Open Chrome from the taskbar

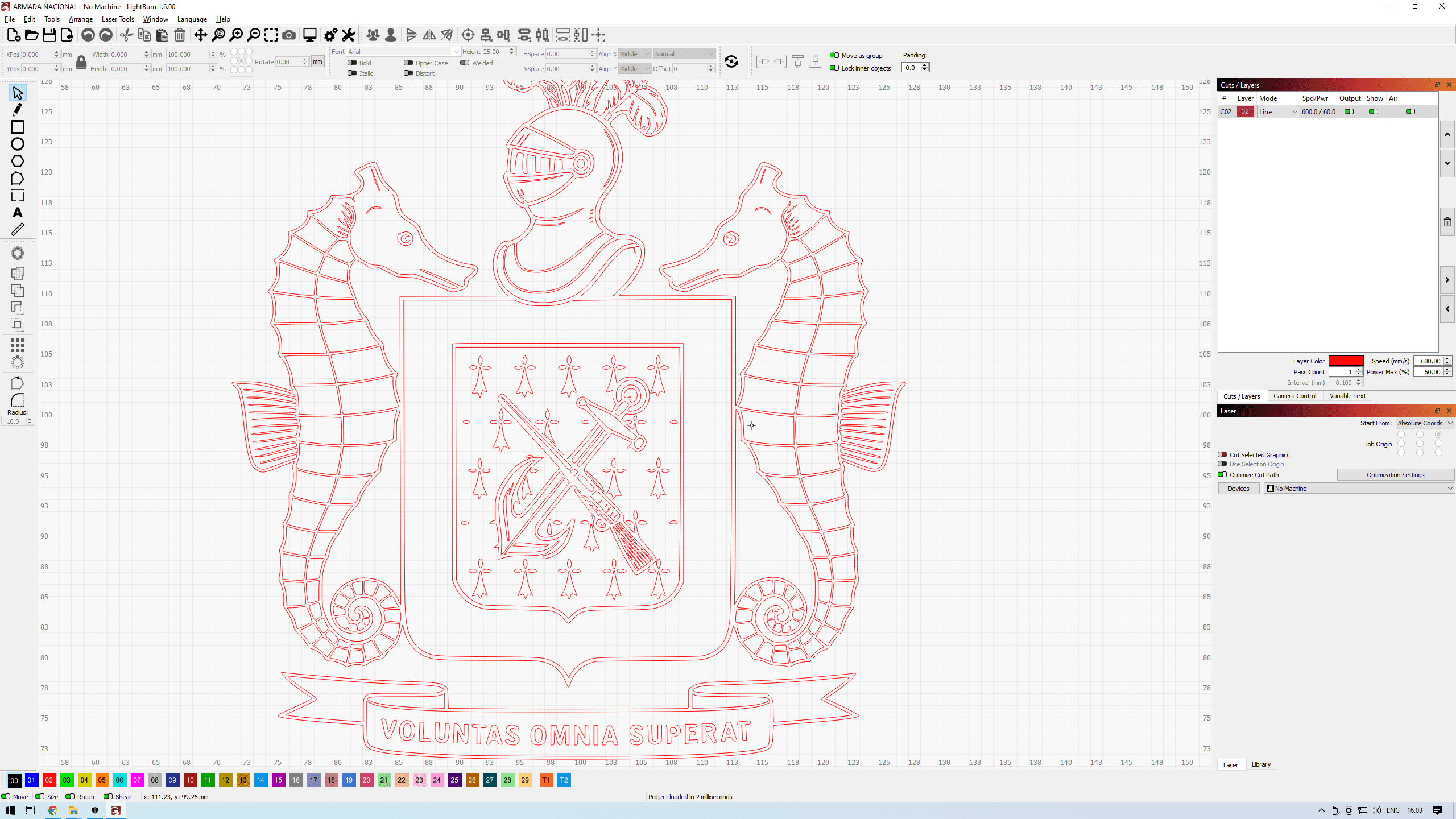pyautogui.click(x=53, y=810)
